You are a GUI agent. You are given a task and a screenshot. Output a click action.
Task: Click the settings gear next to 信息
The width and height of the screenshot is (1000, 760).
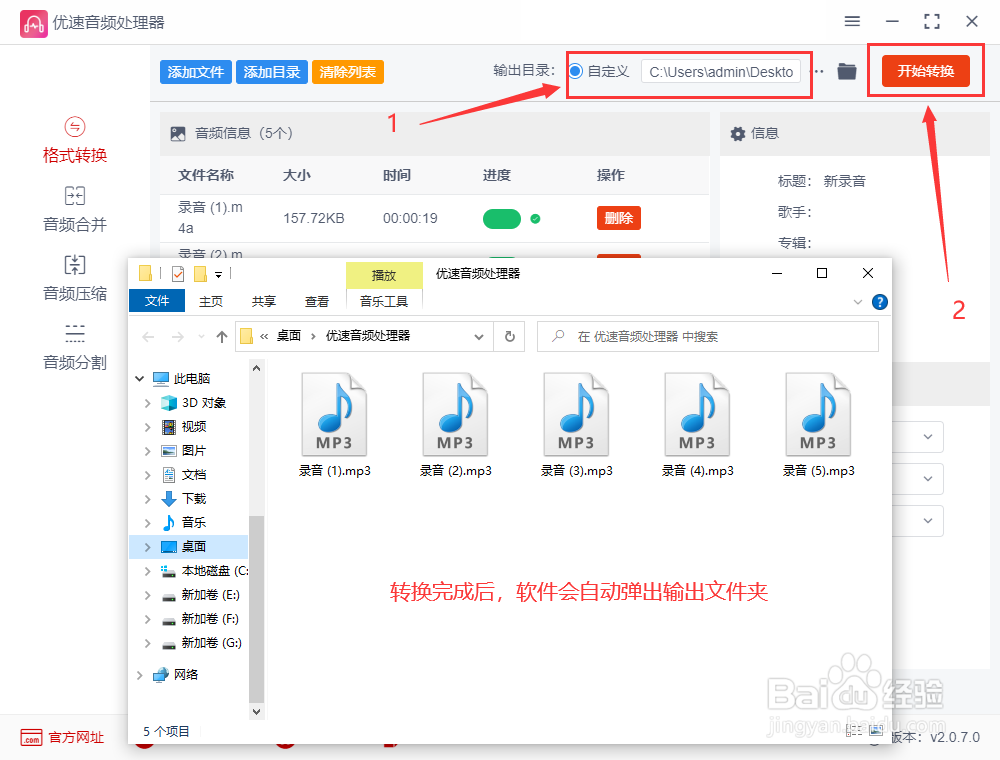click(x=737, y=133)
